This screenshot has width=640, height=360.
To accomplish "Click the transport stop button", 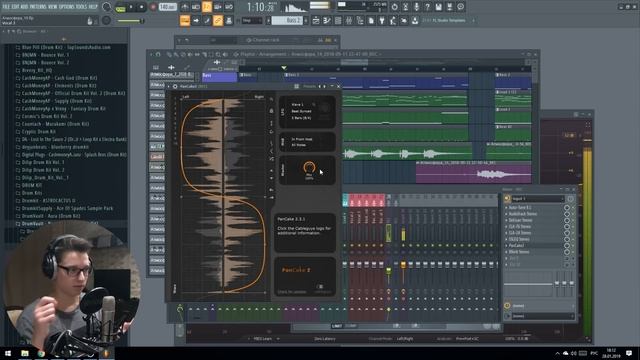I will tap(142, 7).
